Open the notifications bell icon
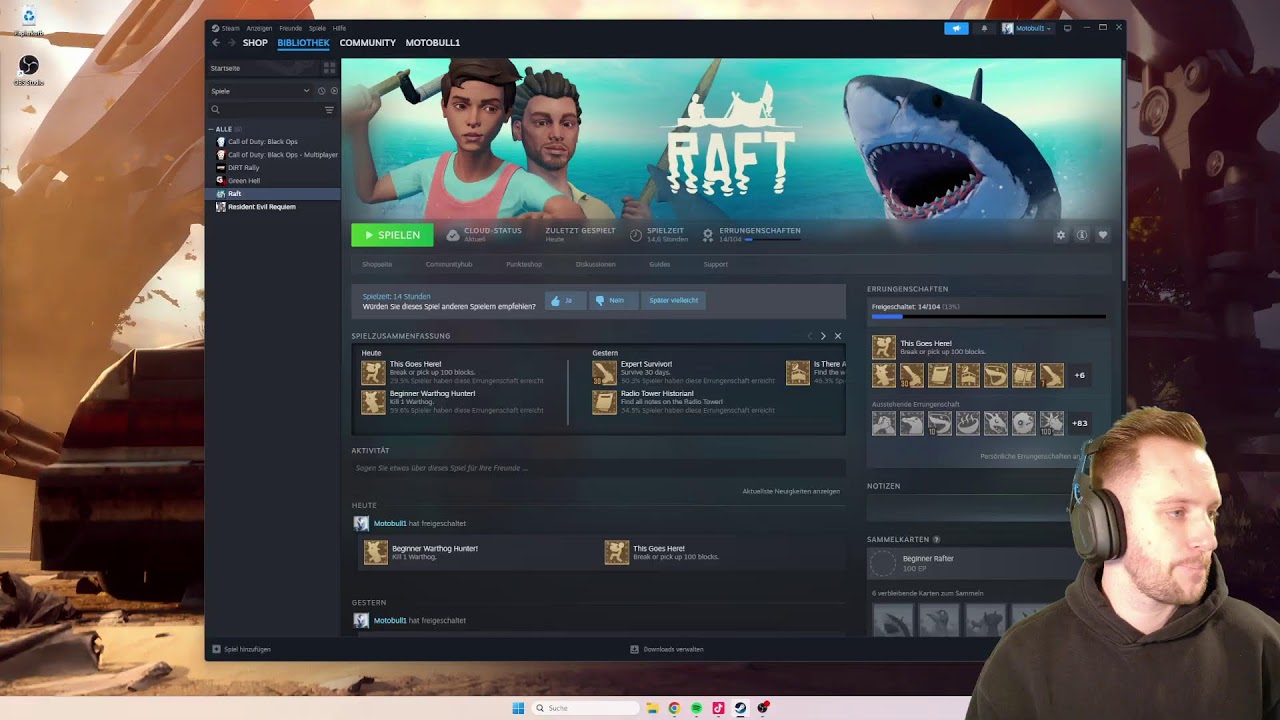Screen dimensions: 1280x720 pos(984,28)
